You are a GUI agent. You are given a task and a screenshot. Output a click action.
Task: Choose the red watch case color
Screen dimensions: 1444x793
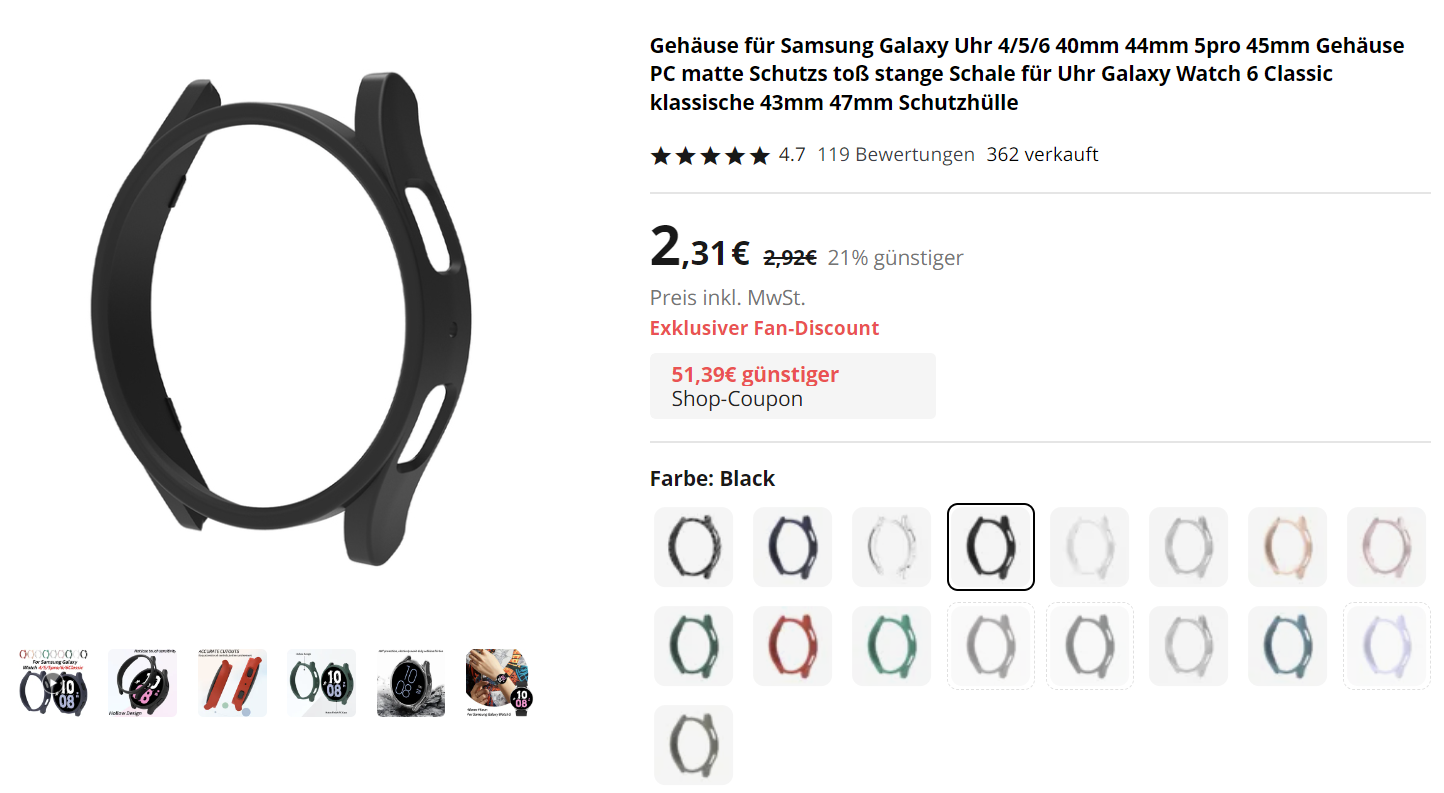[x=792, y=646]
